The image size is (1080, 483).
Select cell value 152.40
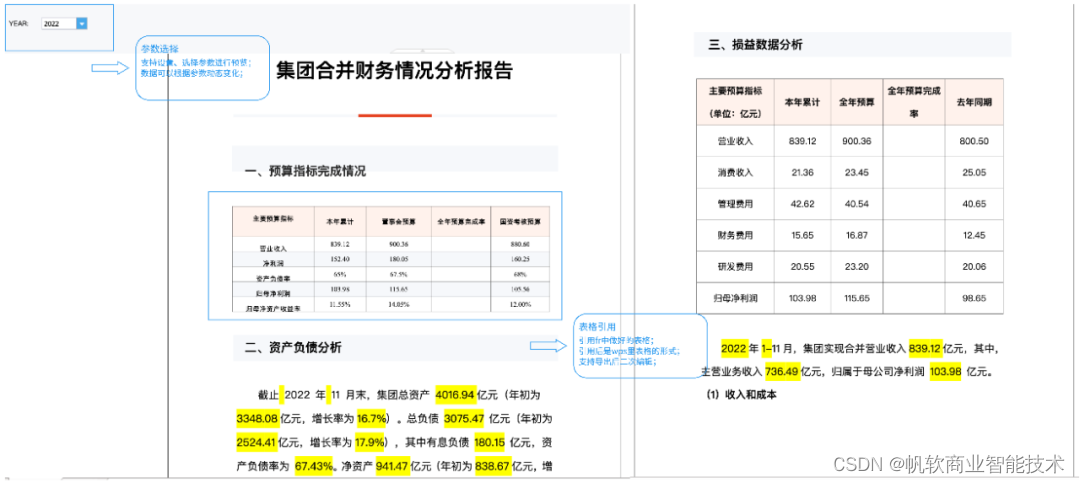pos(340,260)
